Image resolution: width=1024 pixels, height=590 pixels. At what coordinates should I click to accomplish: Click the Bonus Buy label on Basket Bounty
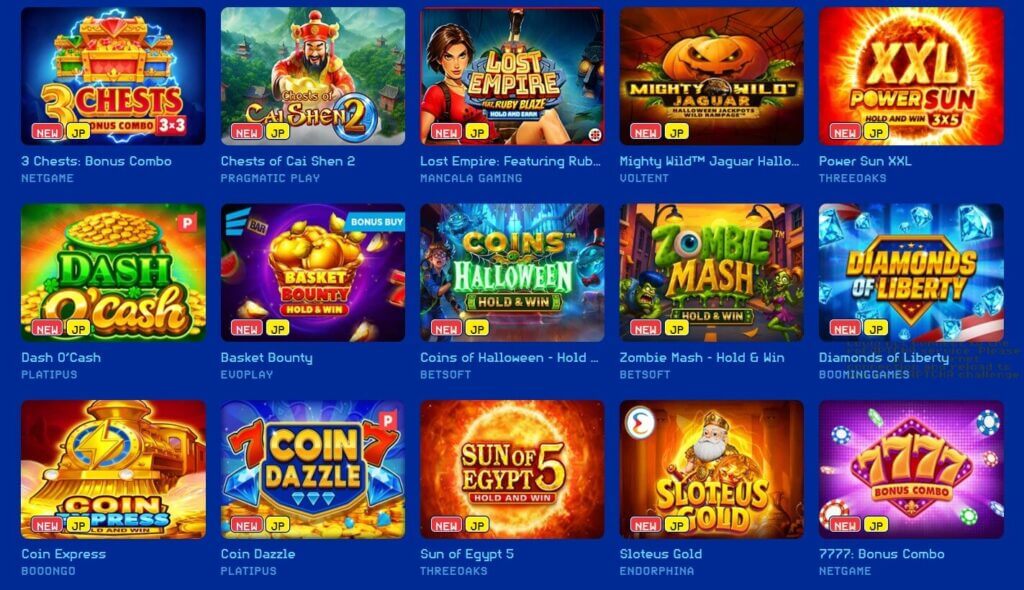click(x=376, y=221)
